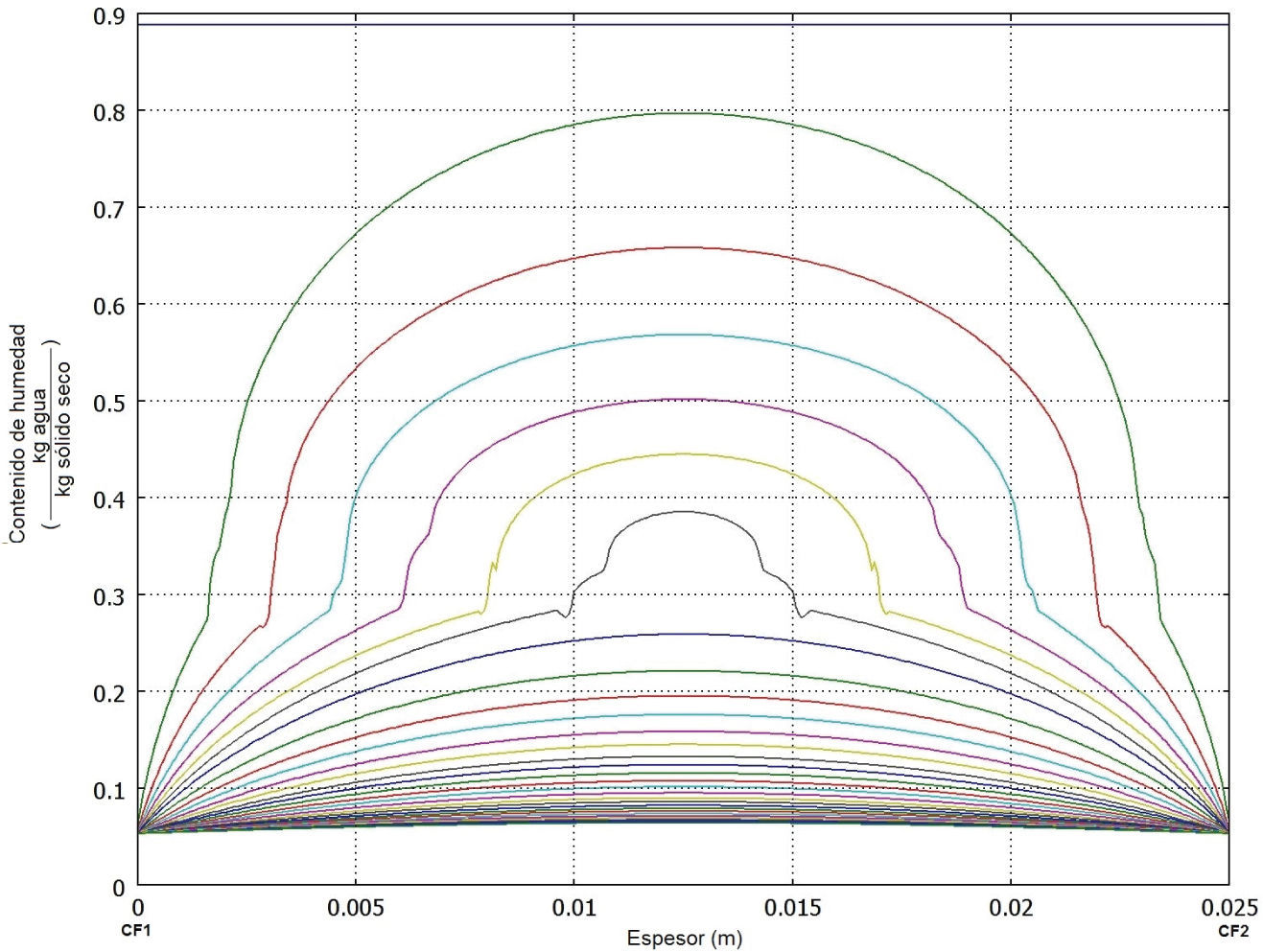1263x952 pixels.
Task: Click the 0.8 y-axis tick label
Action: point(109,112)
